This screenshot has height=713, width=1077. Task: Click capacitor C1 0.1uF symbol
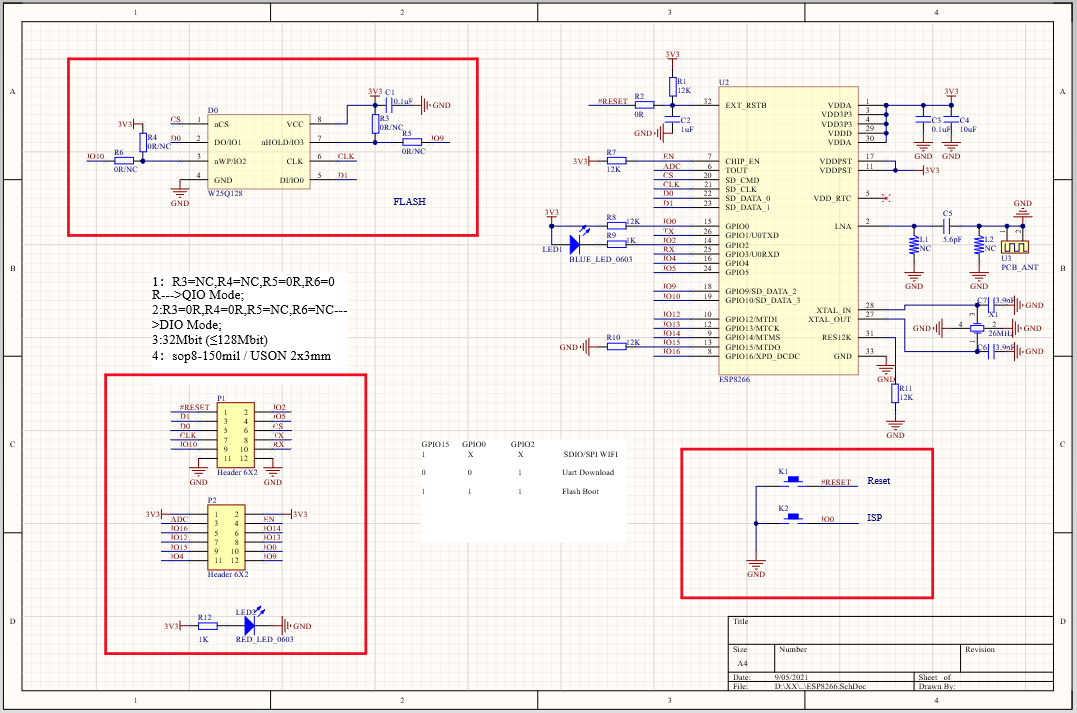click(389, 105)
